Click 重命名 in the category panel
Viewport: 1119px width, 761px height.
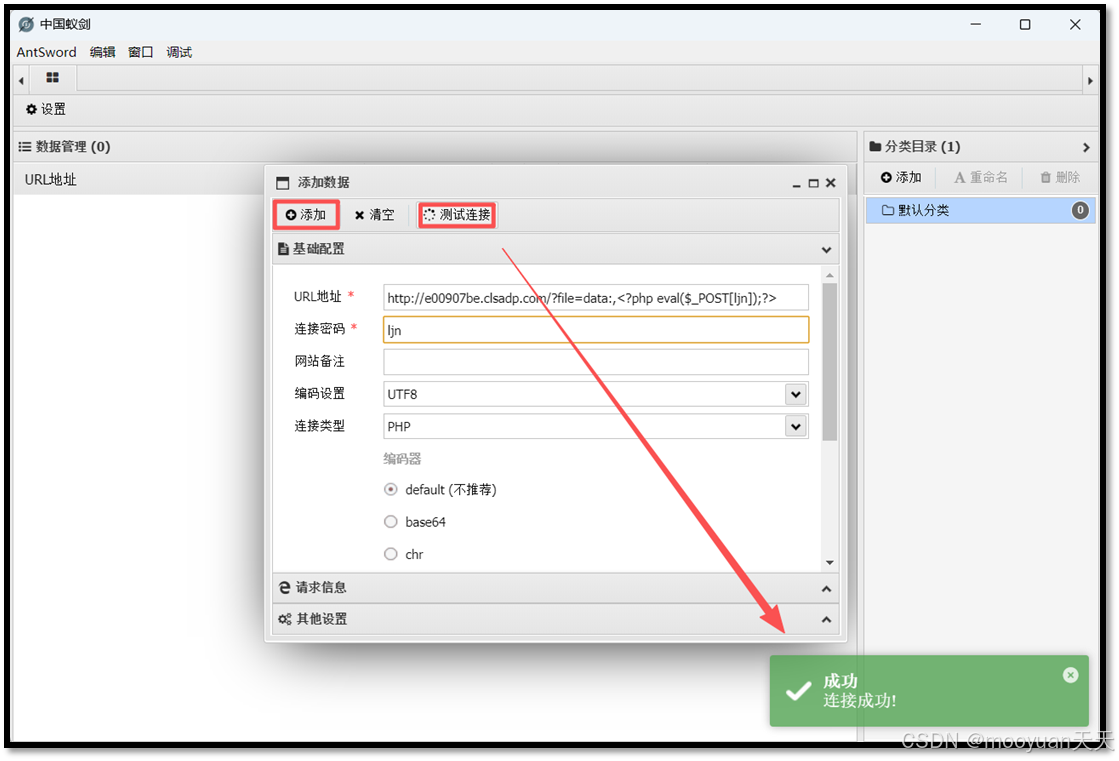(x=981, y=177)
